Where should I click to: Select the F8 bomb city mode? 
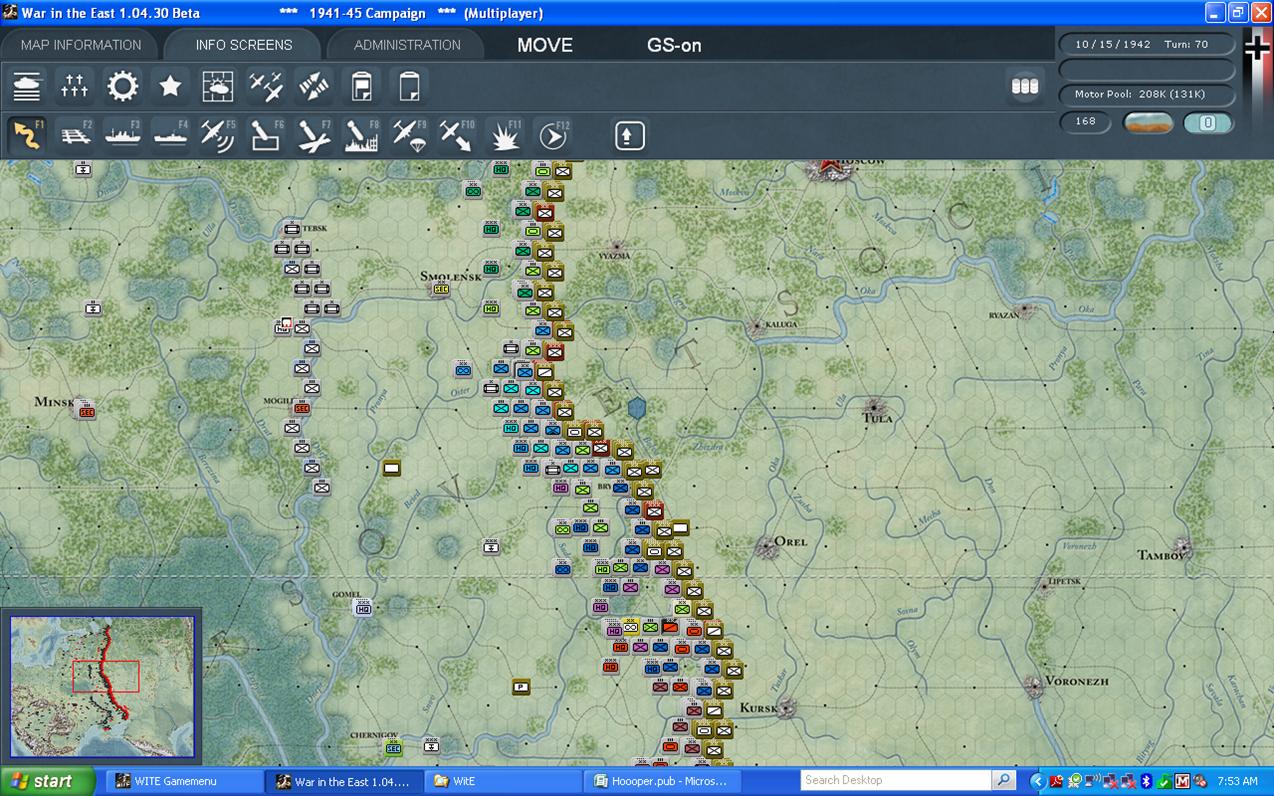tap(362, 135)
